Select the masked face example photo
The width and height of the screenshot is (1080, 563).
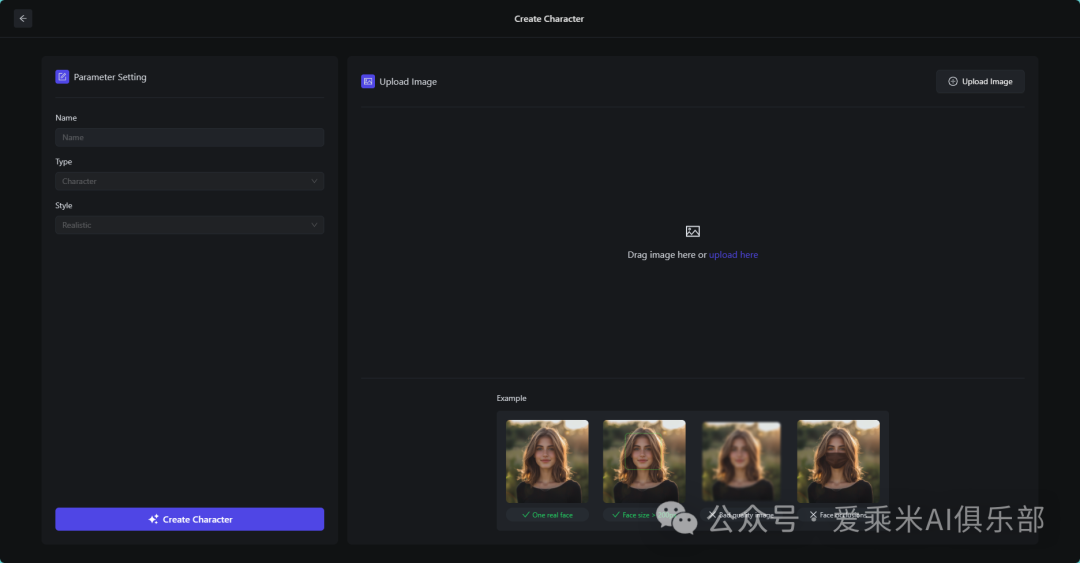pos(838,461)
